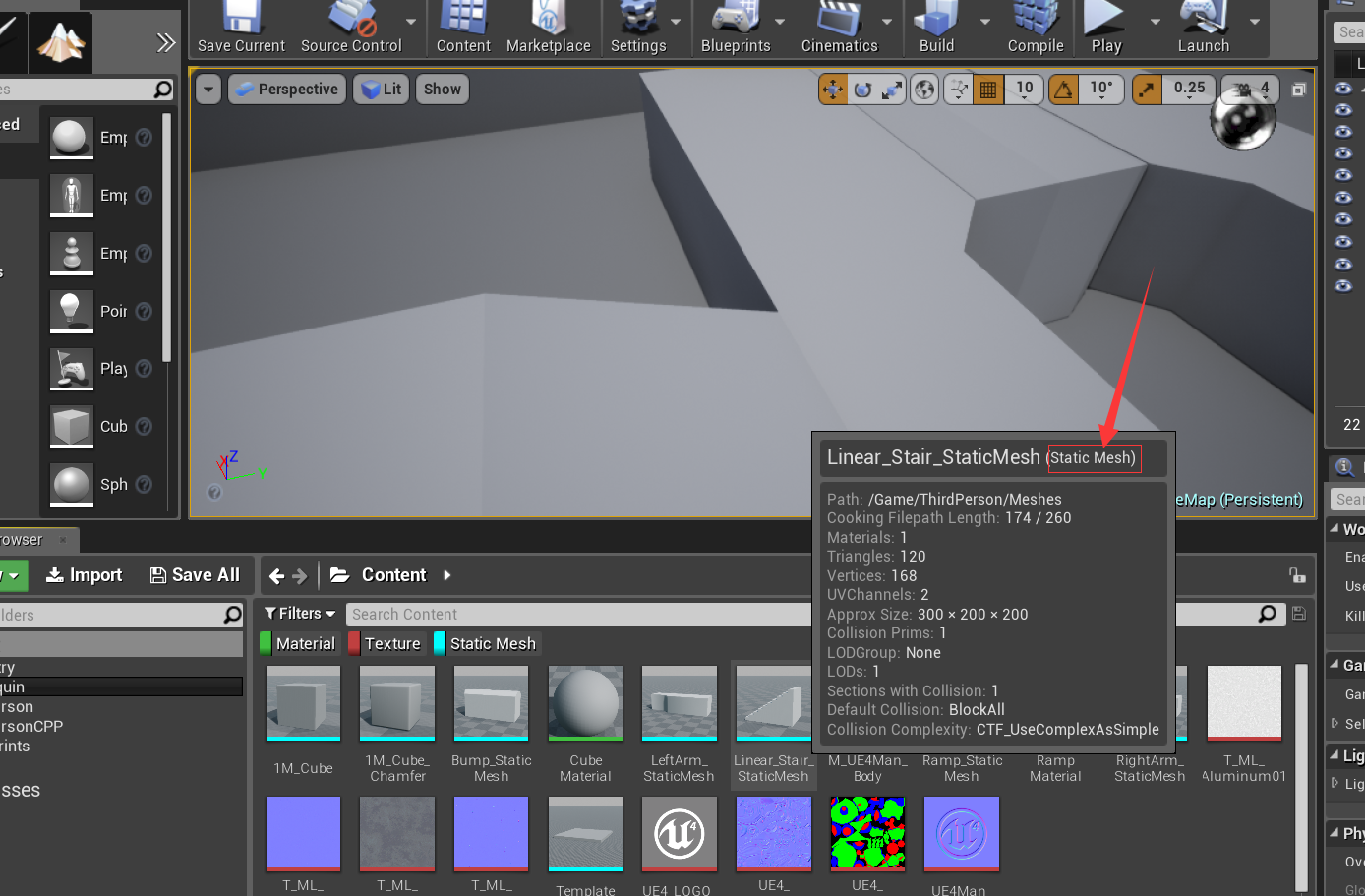Remove the green Material filter chip
The height and width of the screenshot is (896, 1365).
tap(300, 643)
